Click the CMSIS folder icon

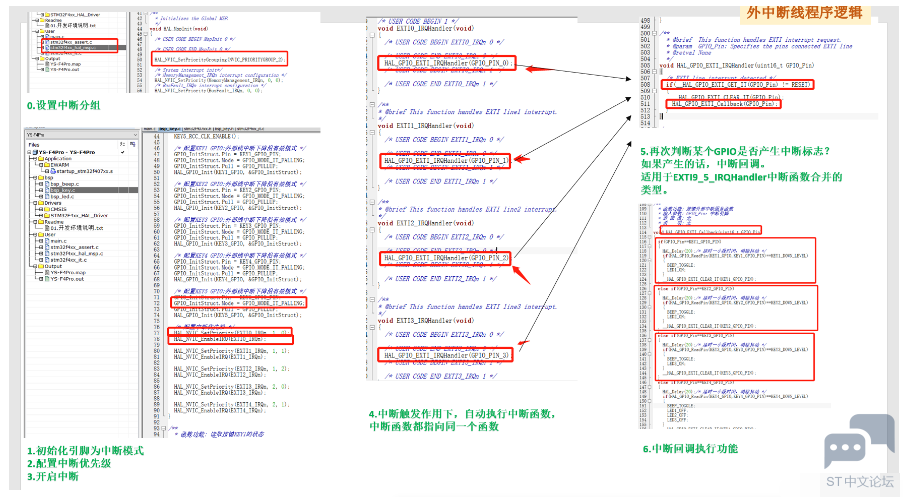[47, 209]
